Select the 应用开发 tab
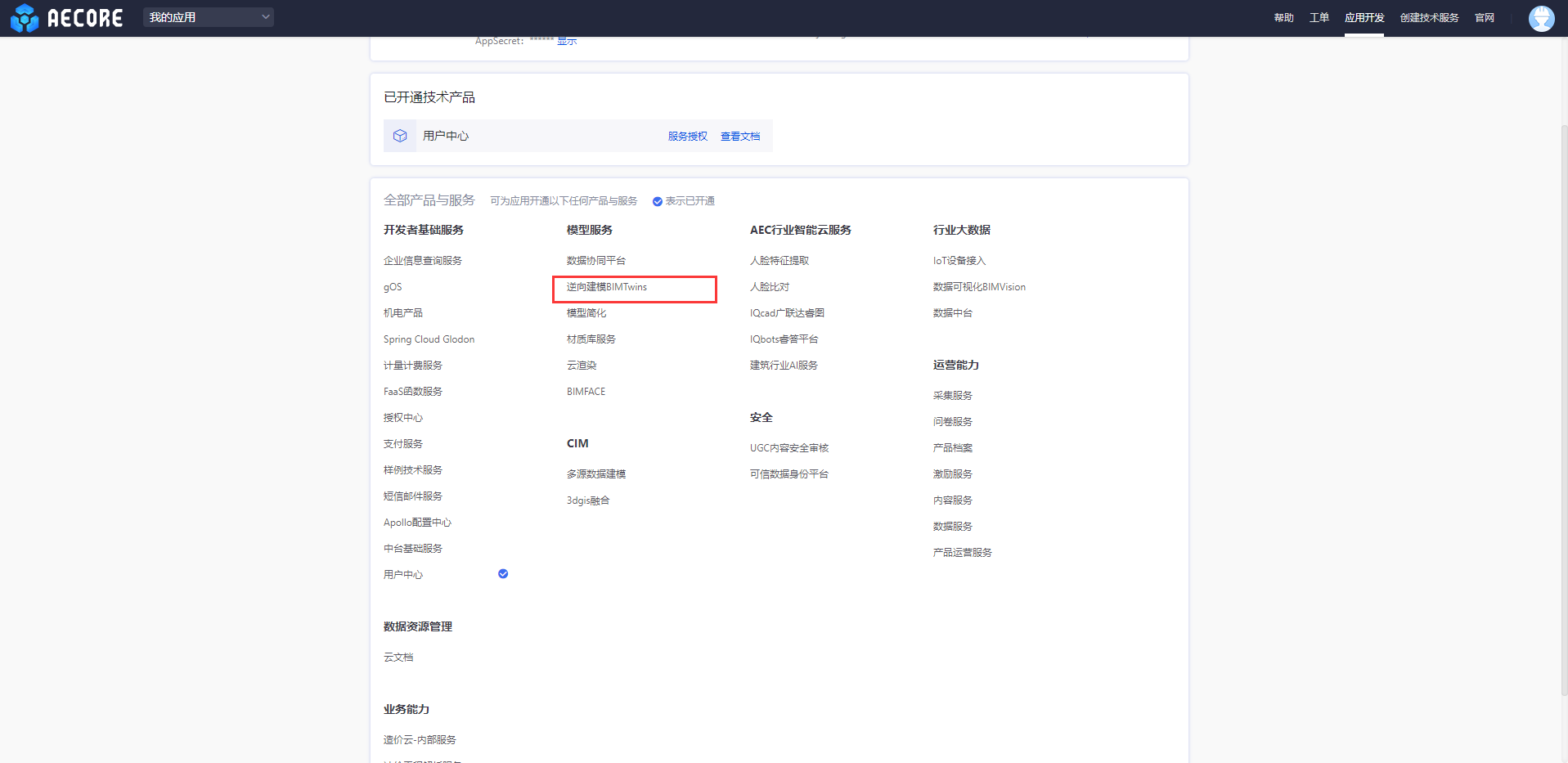 click(x=1364, y=18)
